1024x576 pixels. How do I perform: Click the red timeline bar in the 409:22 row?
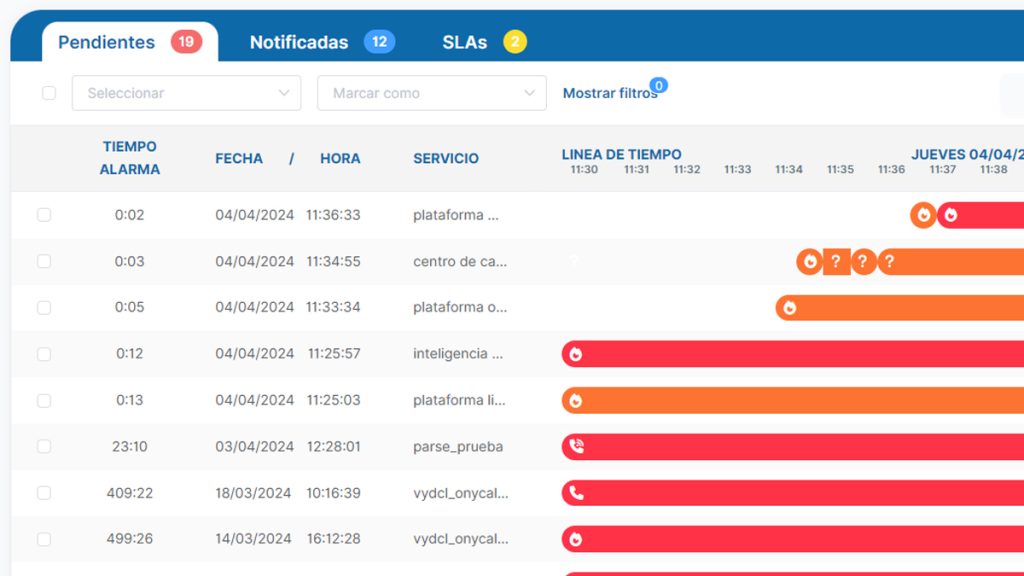(793, 492)
